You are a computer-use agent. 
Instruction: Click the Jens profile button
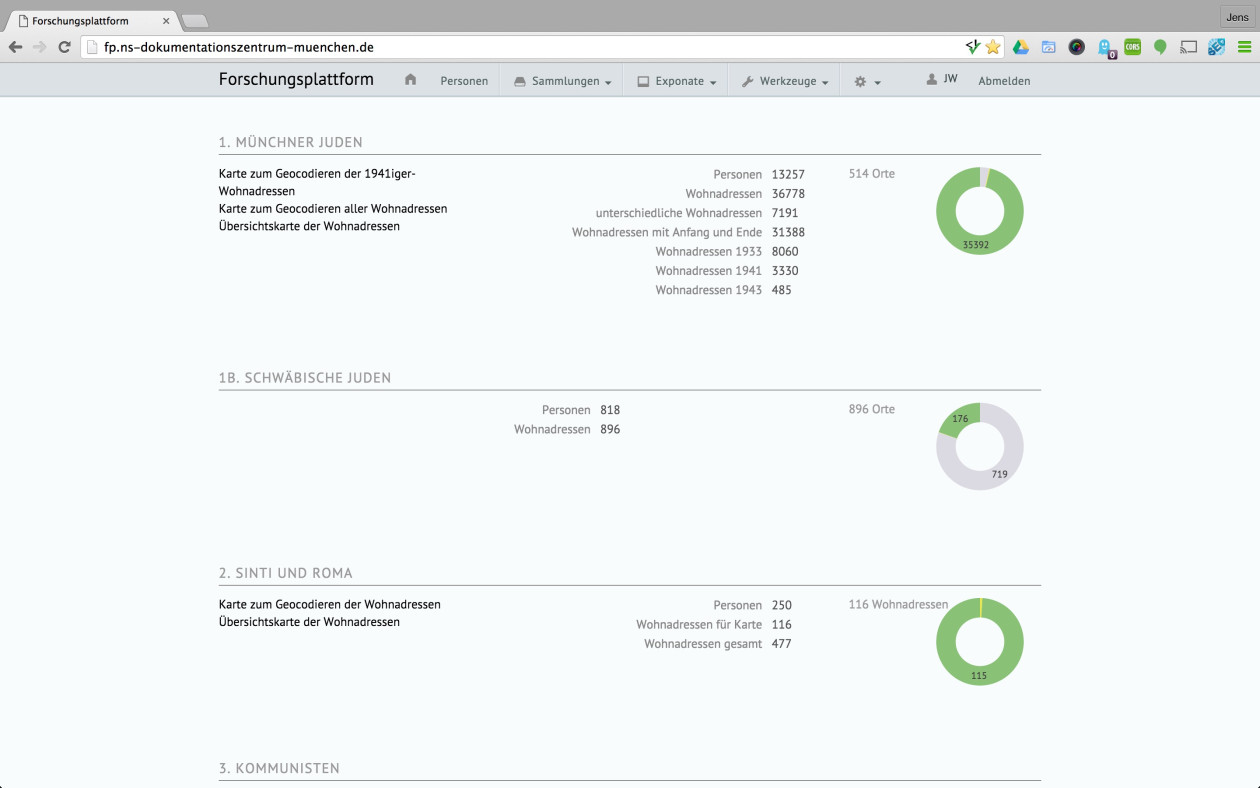(x=1237, y=17)
